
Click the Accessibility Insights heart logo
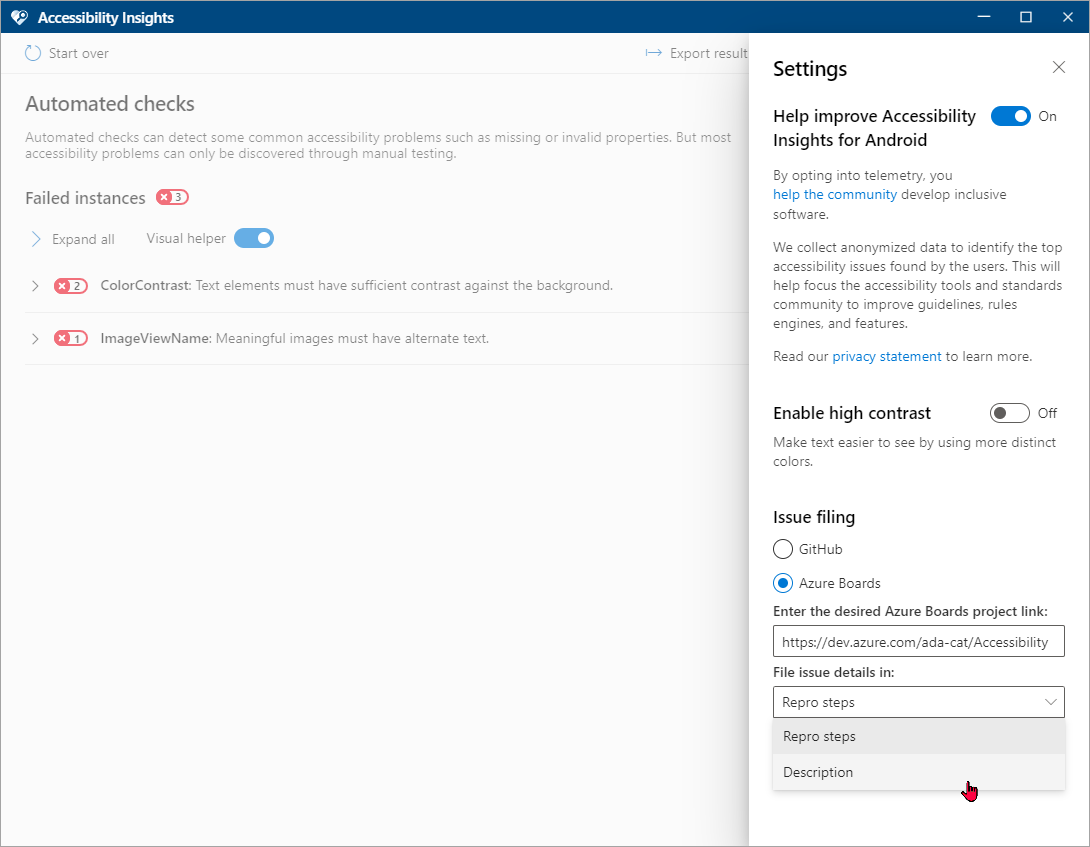[19, 17]
